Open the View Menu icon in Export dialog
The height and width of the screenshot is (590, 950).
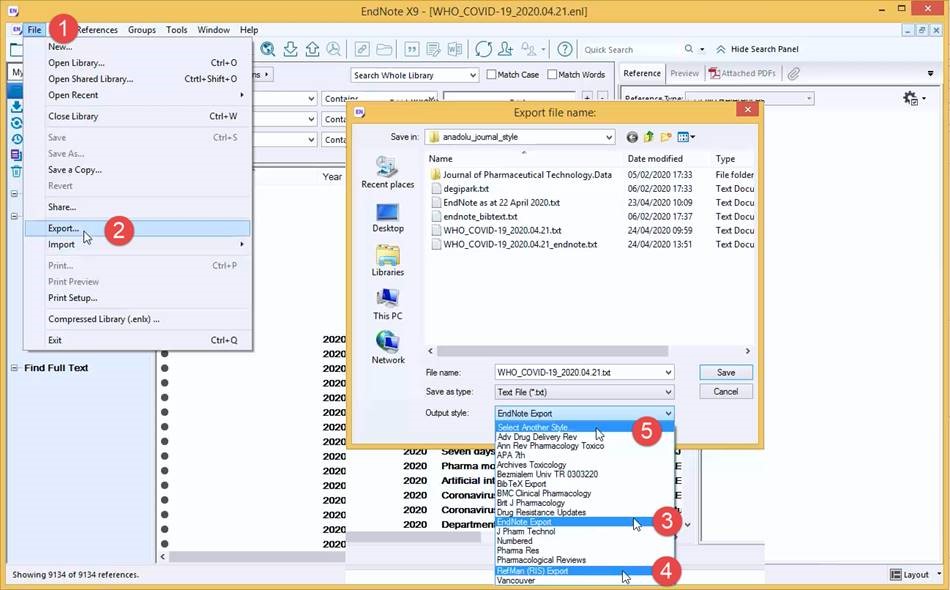(686, 138)
